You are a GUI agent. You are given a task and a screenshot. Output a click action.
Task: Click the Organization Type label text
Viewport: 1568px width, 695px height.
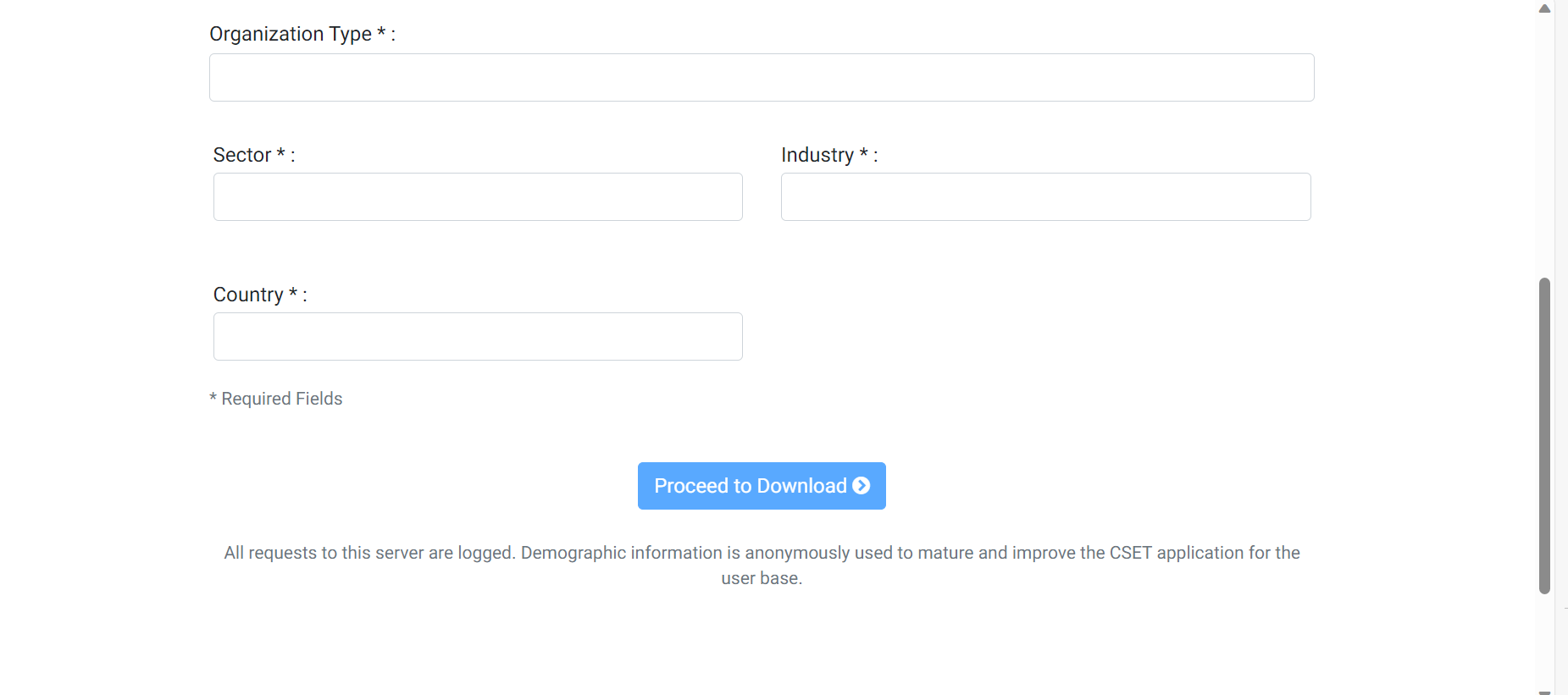(290, 34)
